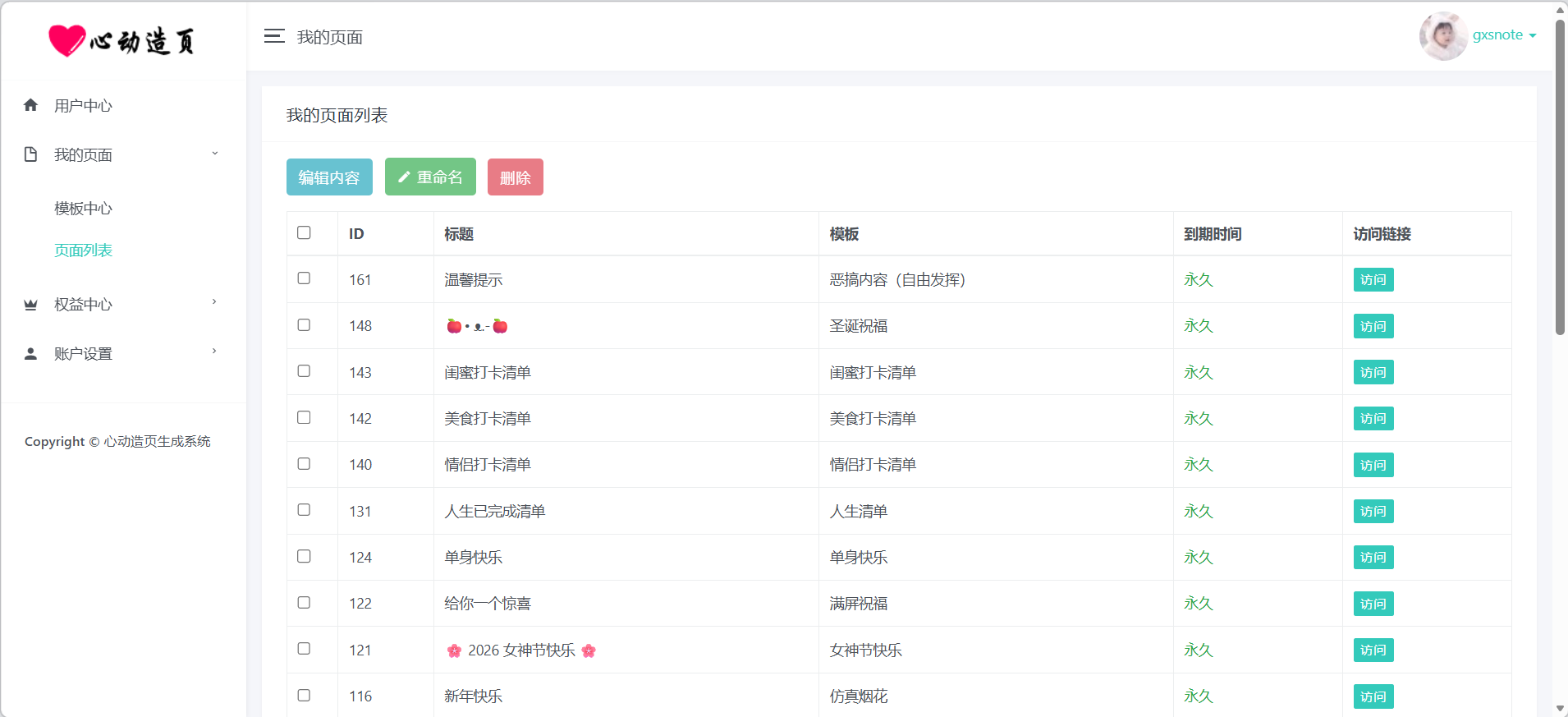
Task: Expand the 权益中心 submenu arrow
Action: point(215,302)
